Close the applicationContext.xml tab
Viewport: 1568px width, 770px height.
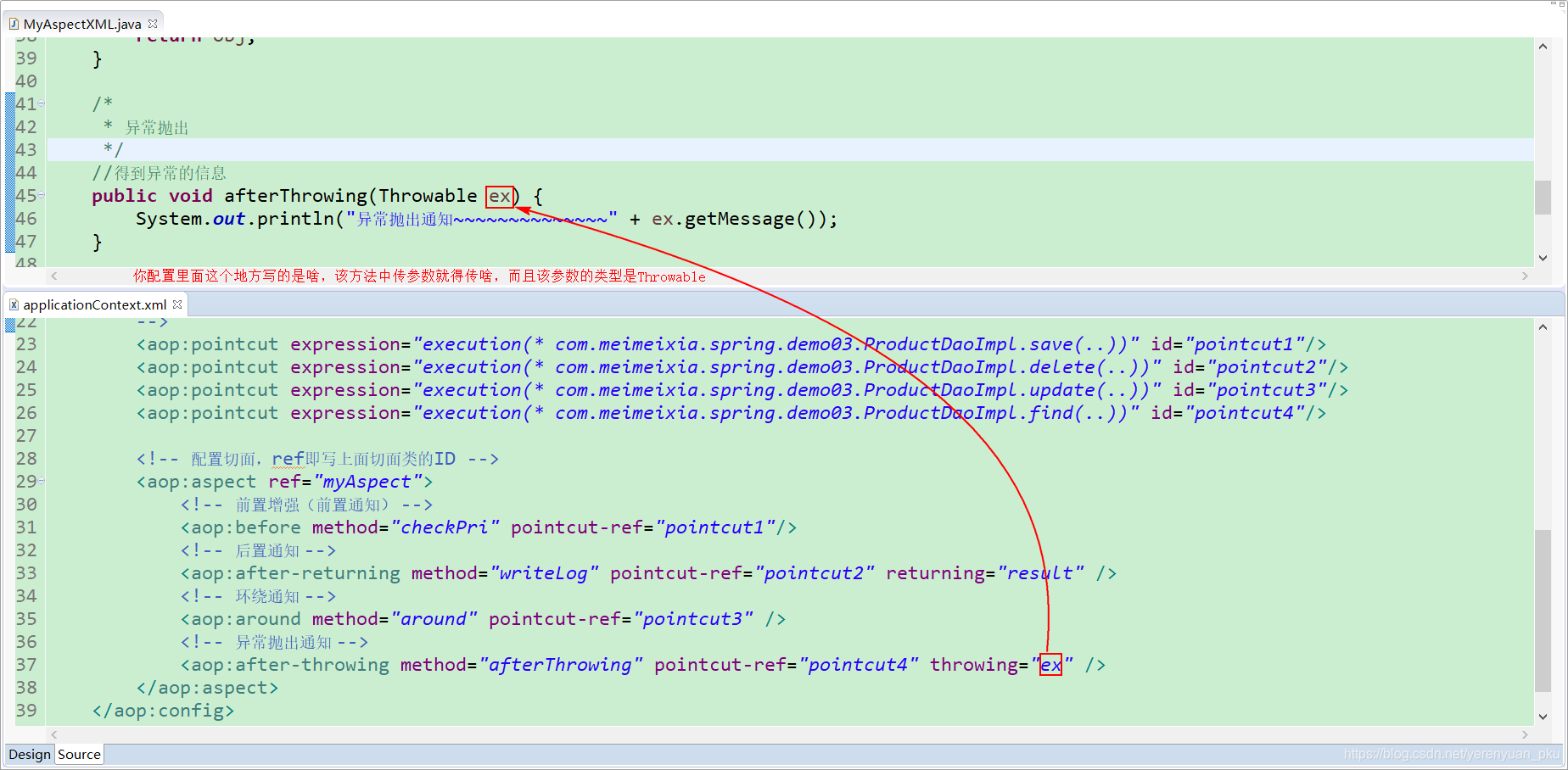point(177,304)
